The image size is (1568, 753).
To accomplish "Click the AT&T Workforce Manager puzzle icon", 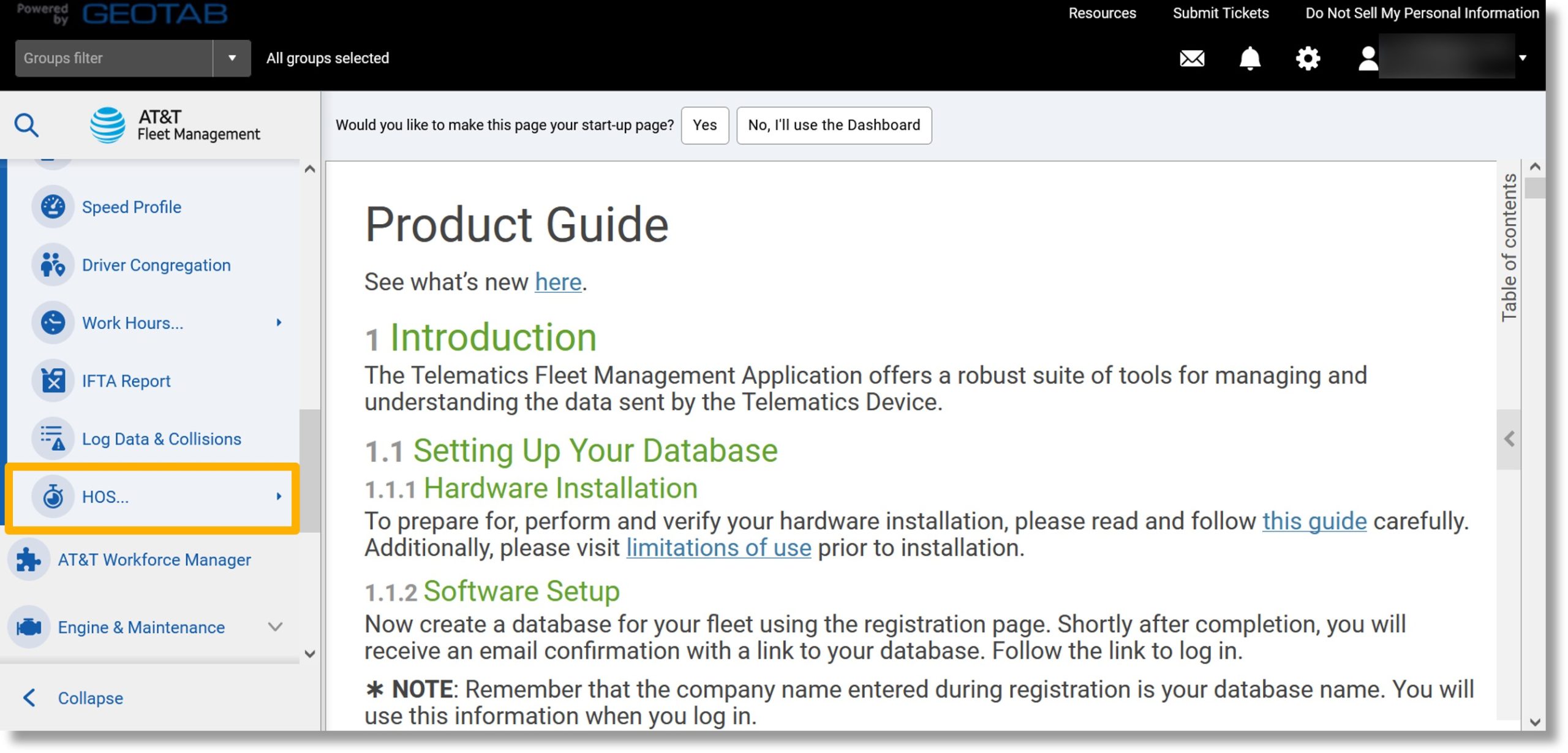I will click(x=28, y=559).
